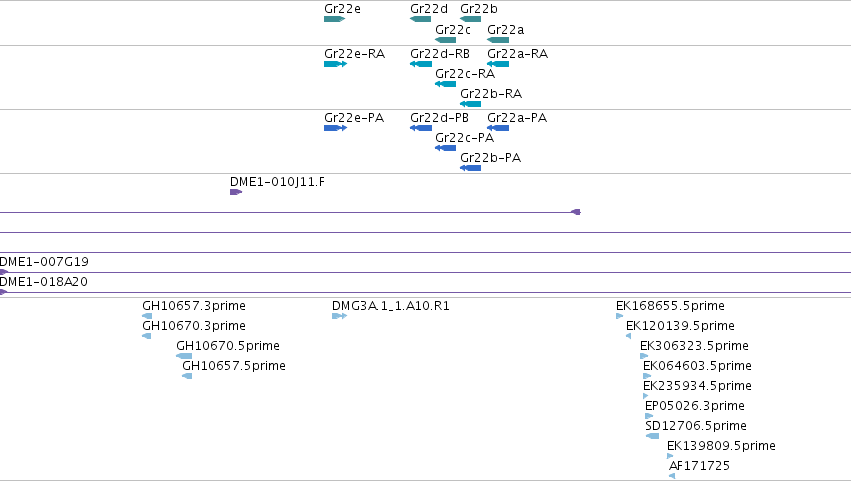Click the EK120139.5prime EST label
This screenshot has height=481, width=851.
click(x=680, y=326)
